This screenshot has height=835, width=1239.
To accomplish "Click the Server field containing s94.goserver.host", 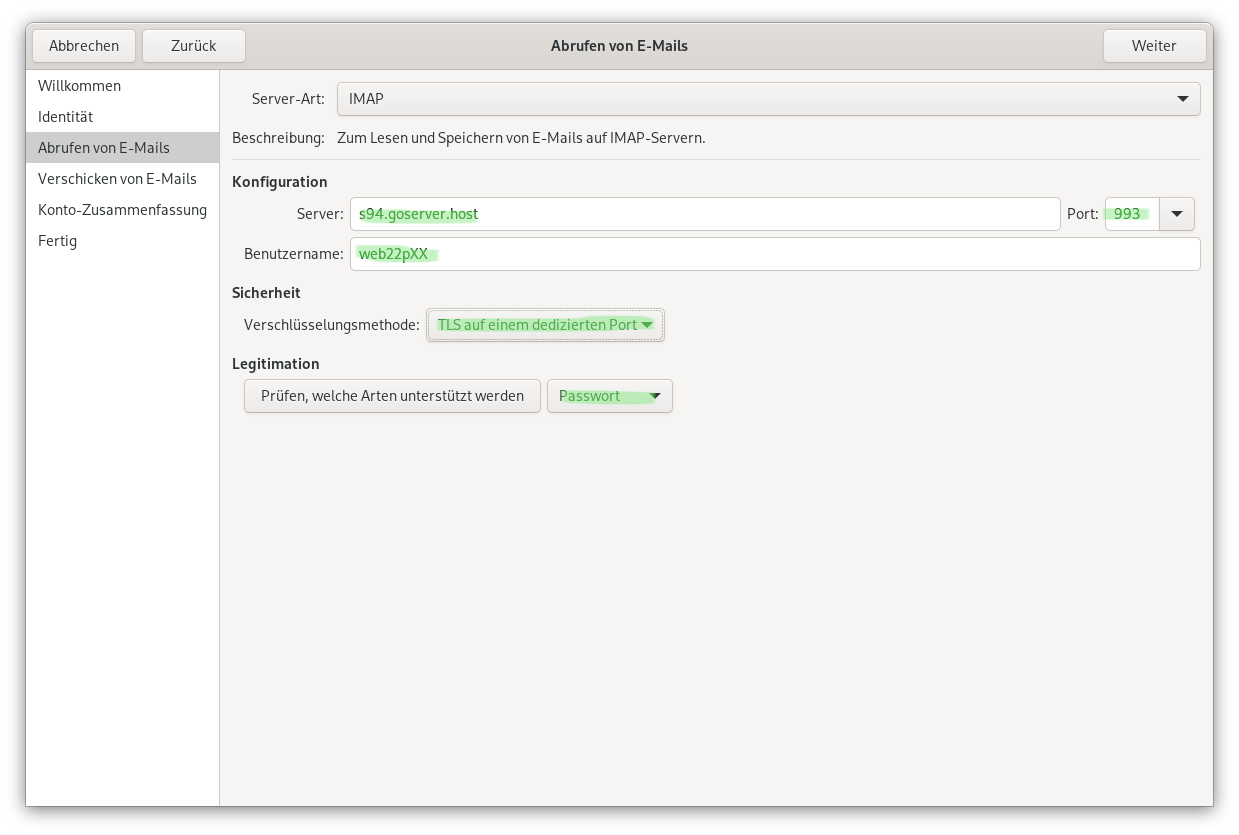I will 704,214.
